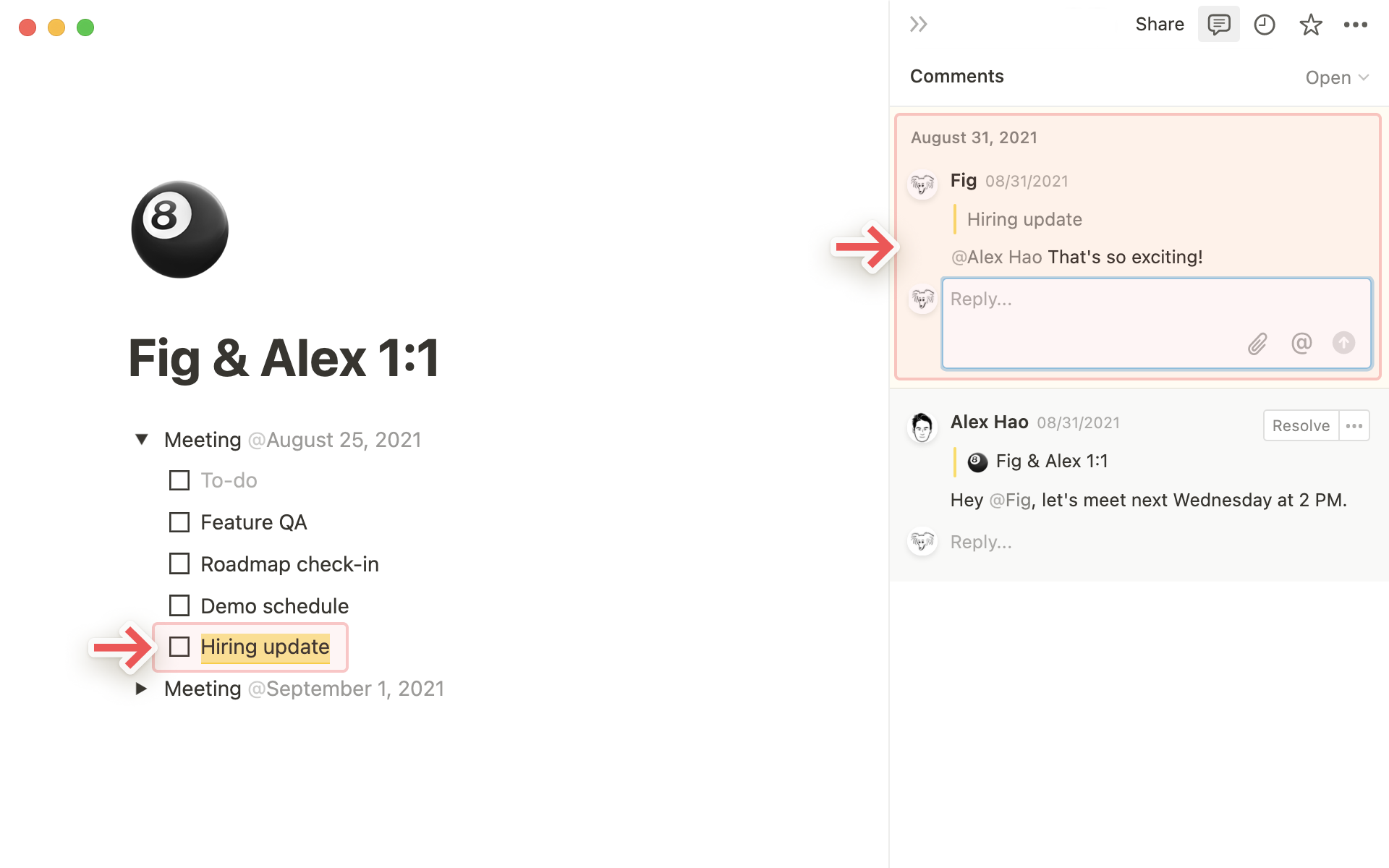
Task: Click the more options ... on Alex Hao comment
Action: [x=1357, y=425]
